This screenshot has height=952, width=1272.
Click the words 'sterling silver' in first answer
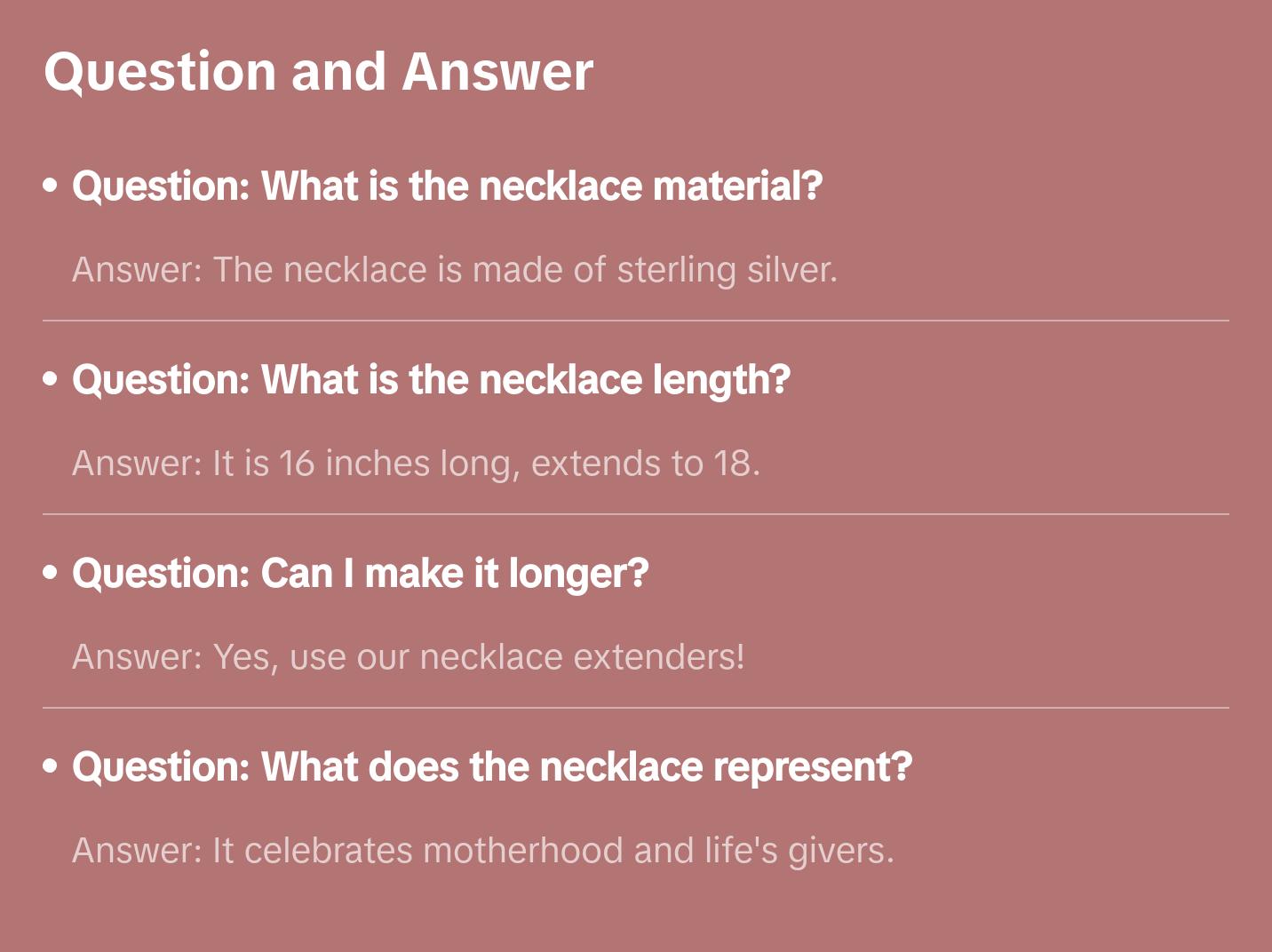click(x=727, y=270)
